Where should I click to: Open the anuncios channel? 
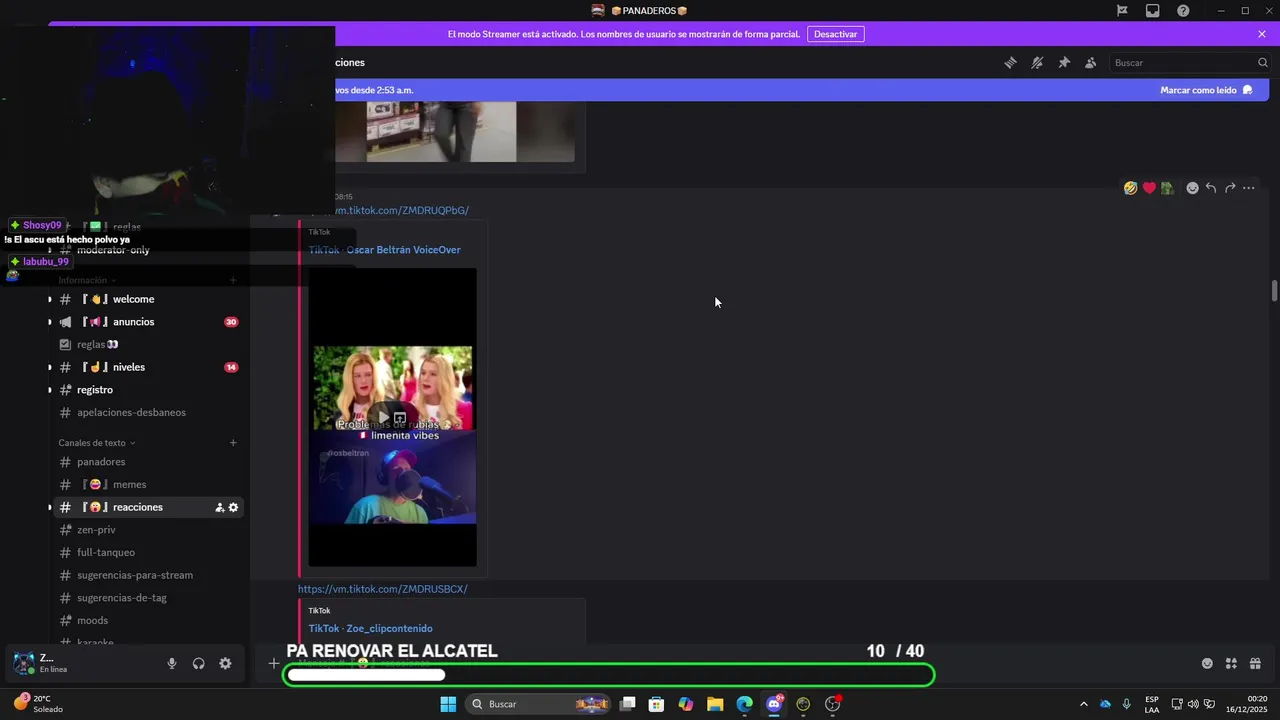148,322
